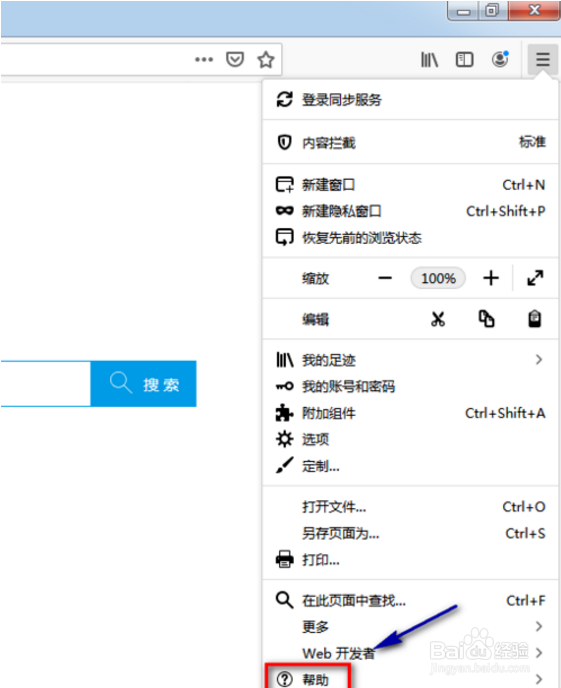Bookmark this page with star icon

266,59
